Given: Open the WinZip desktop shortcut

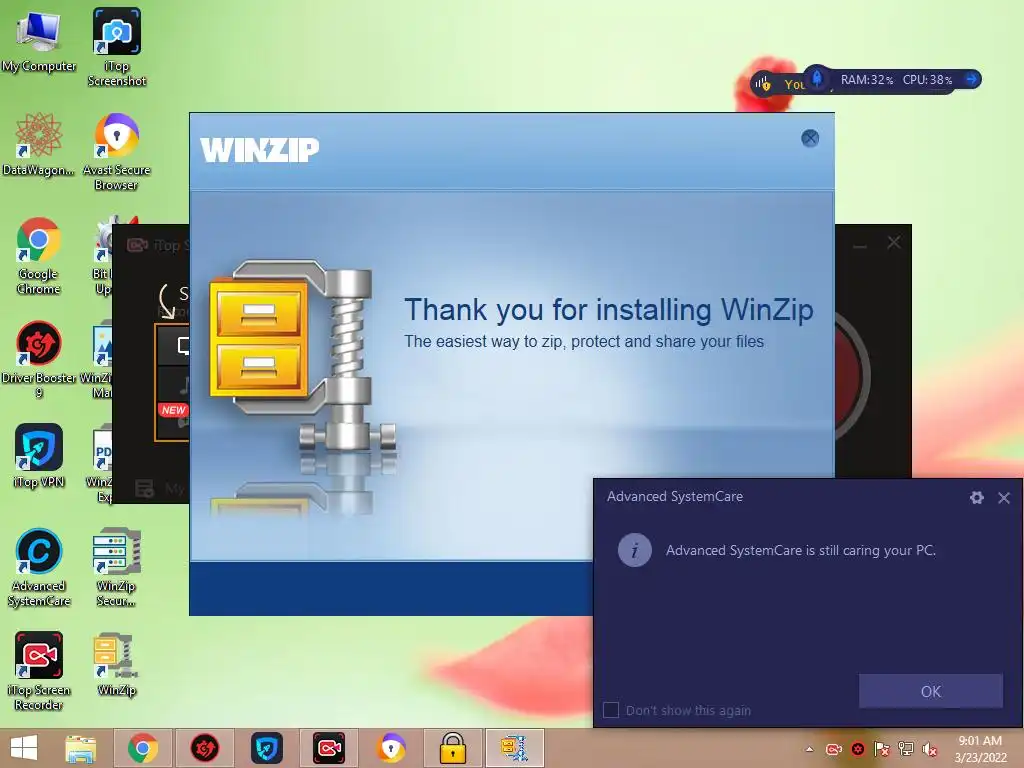Looking at the screenshot, I should [116, 664].
